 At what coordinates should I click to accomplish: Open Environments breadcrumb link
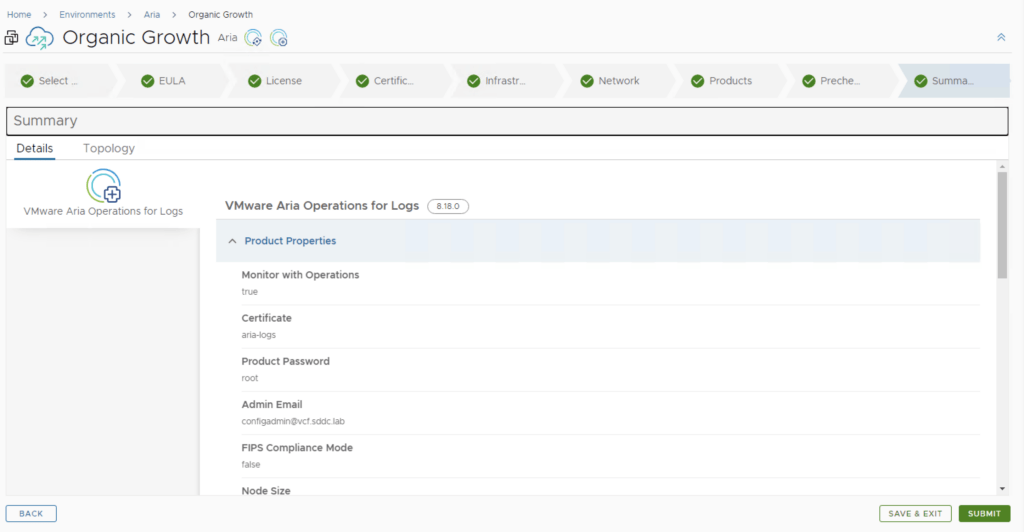click(87, 15)
